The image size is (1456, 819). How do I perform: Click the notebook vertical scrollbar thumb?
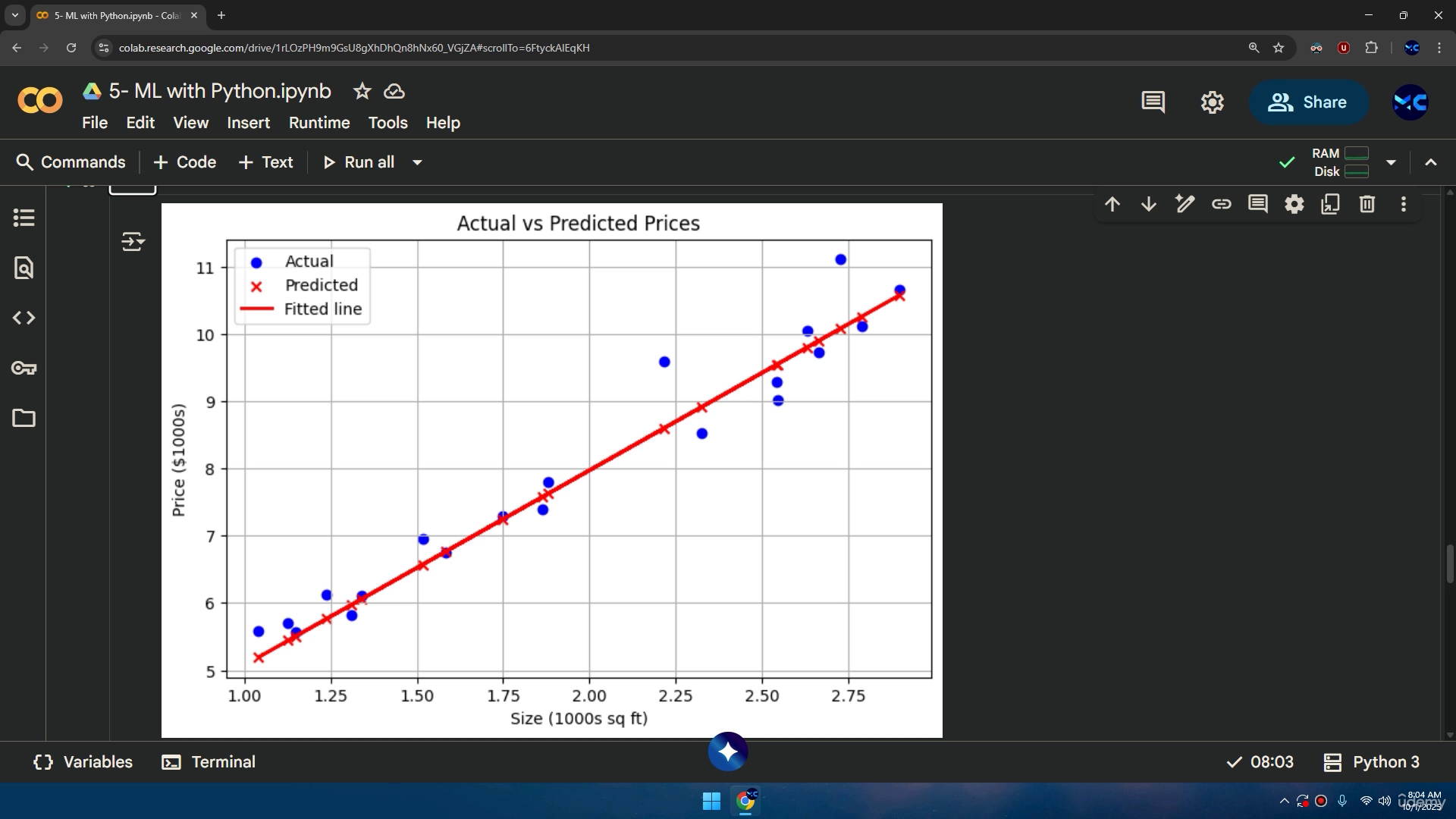[x=1450, y=564]
